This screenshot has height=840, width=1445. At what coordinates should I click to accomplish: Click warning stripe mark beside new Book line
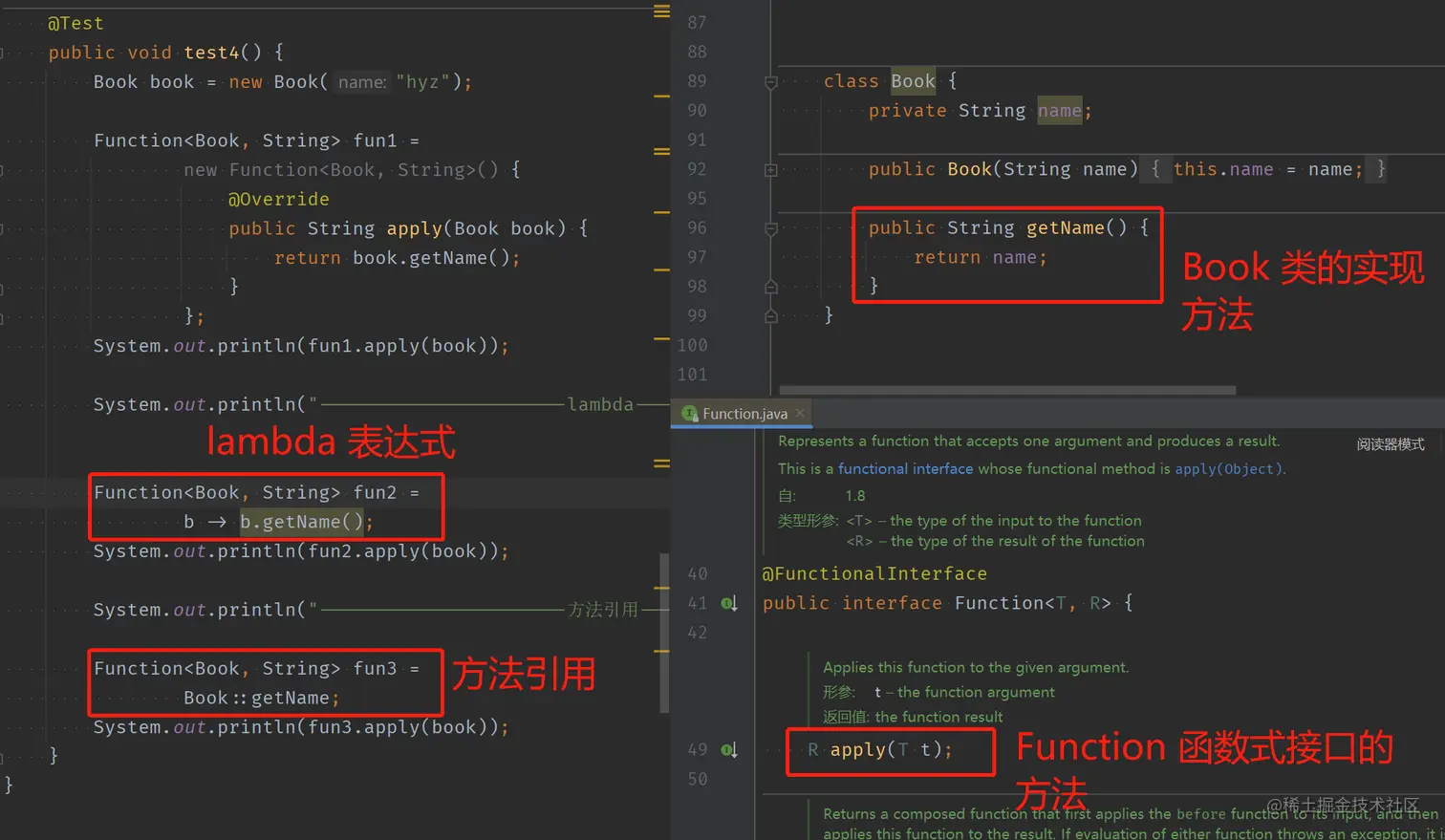pos(661,97)
